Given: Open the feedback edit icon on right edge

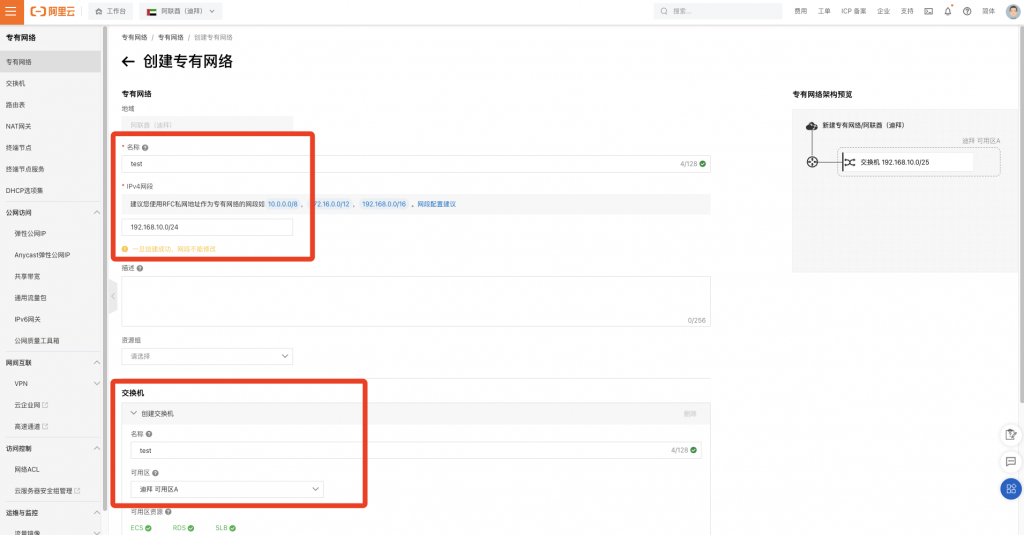Looking at the screenshot, I should click(1011, 434).
